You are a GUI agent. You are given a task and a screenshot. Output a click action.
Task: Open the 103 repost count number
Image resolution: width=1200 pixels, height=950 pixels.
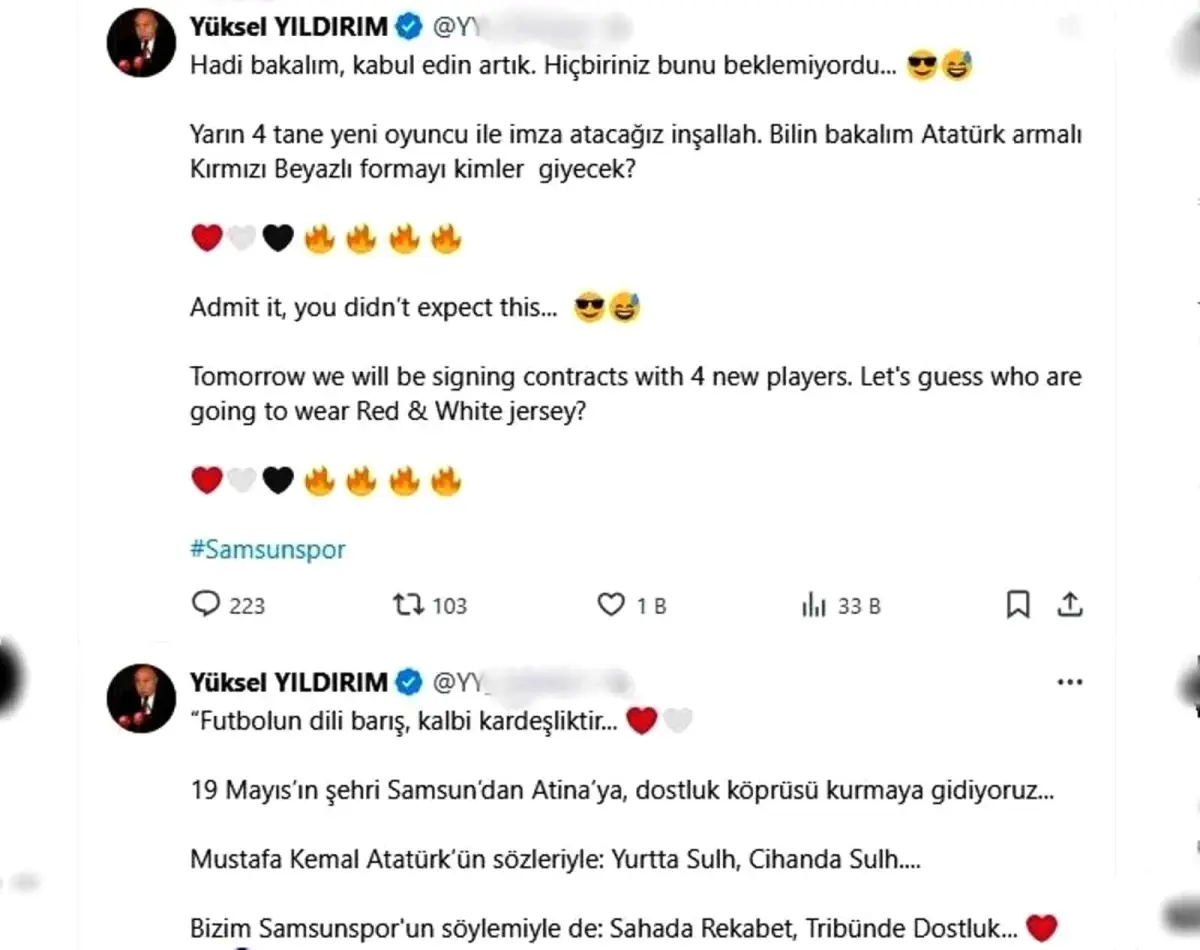450,606
